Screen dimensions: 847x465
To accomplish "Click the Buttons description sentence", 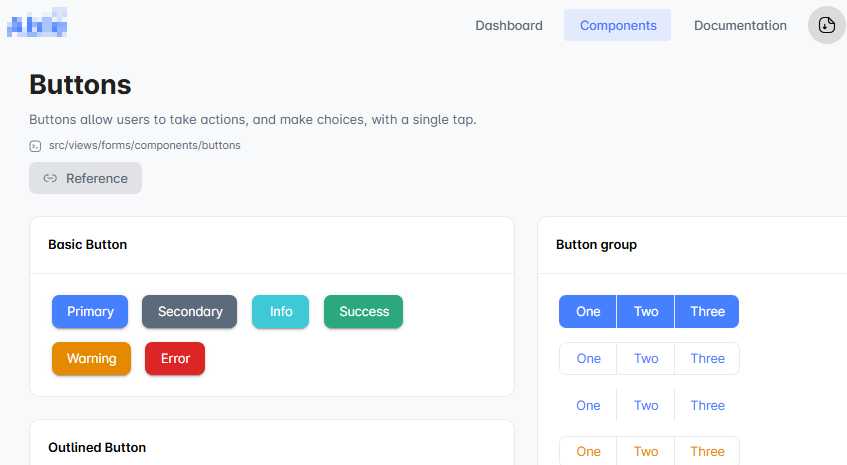I will click(x=253, y=119).
